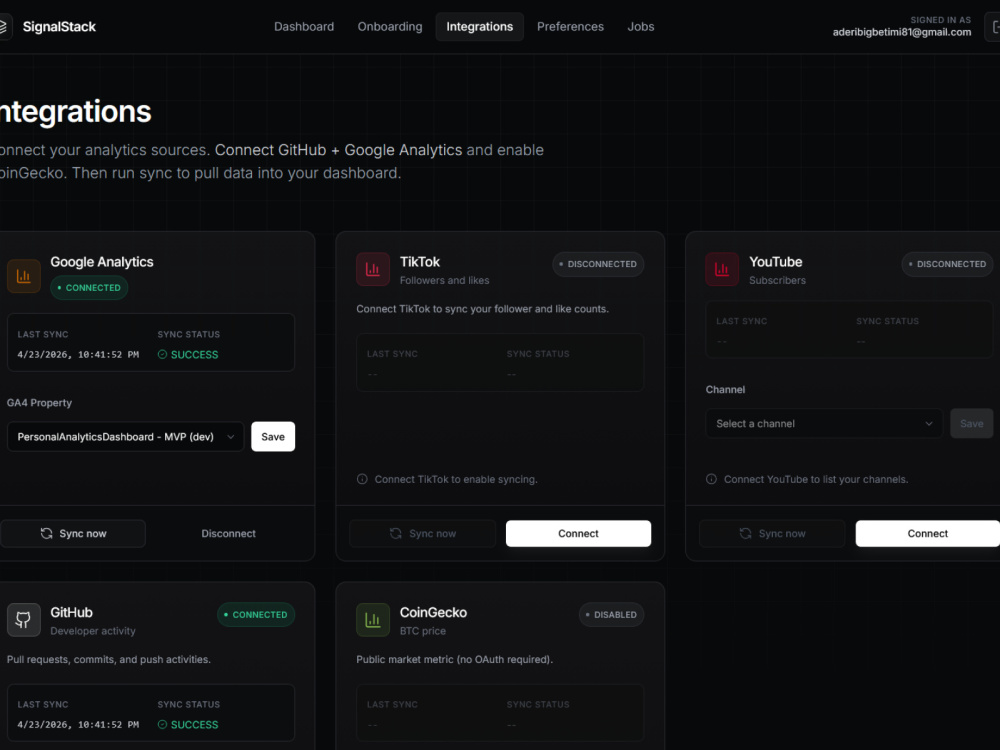
Task: Click the CoinGecko card title
Action: click(x=433, y=612)
